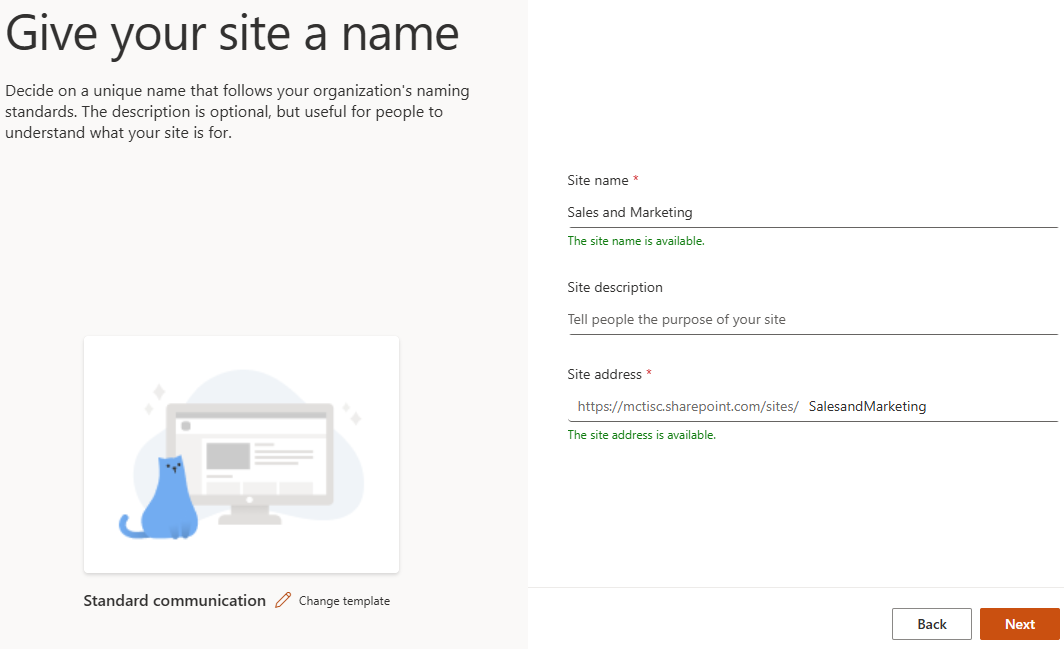The image size is (1064, 649).
Task: Click the pencil icon beside Change template
Action: [283, 600]
